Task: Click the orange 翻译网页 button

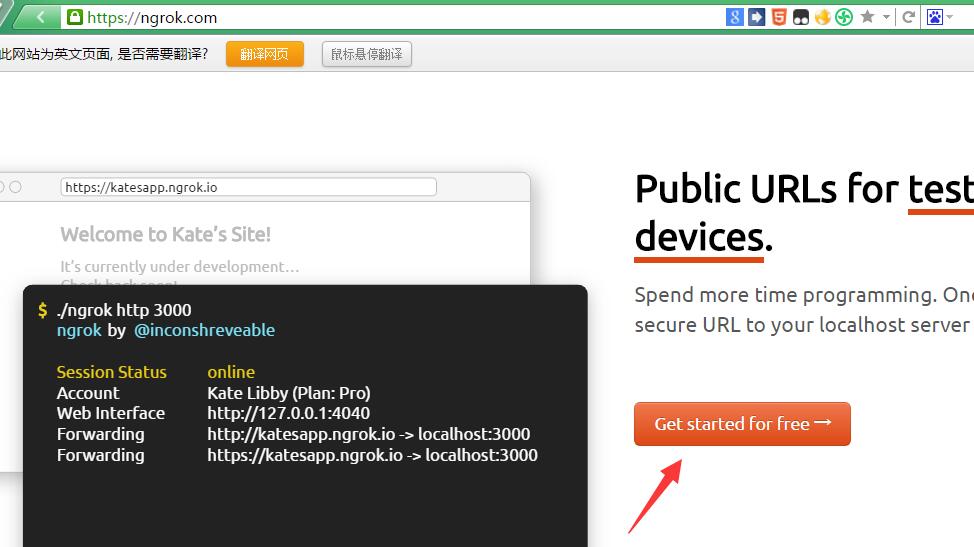Action: (265, 54)
